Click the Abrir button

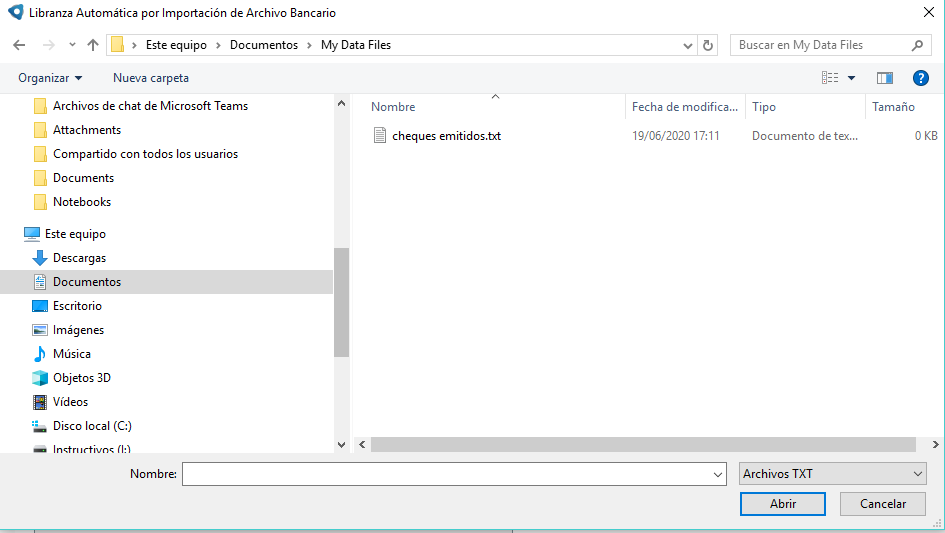tap(782, 504)
